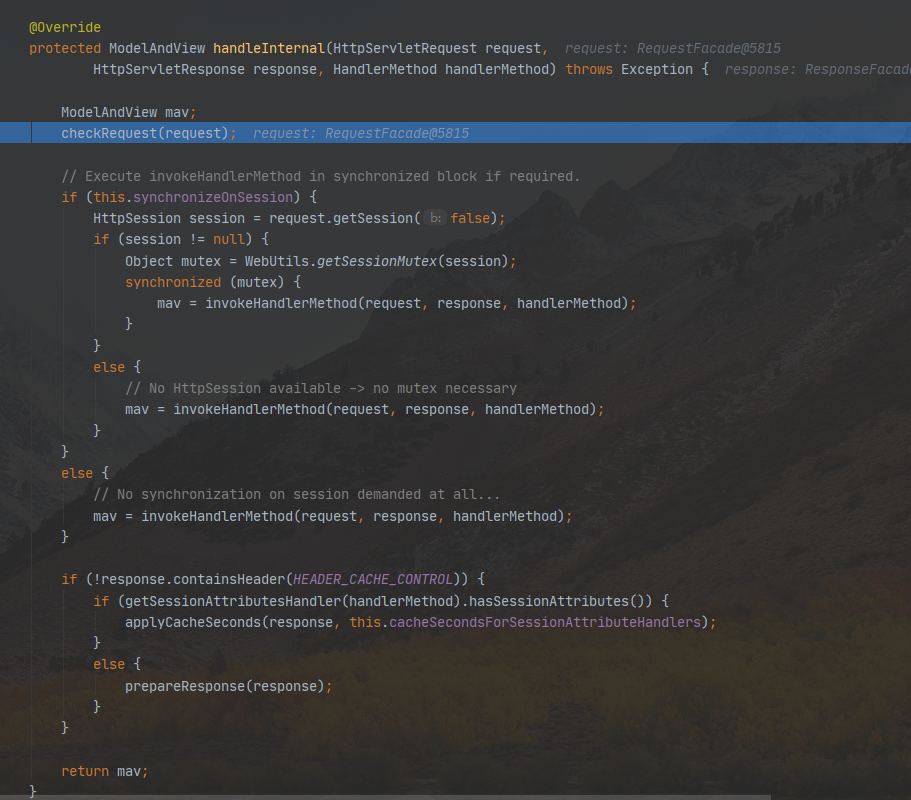Click the WebUtils class reference
The height and width of the screenshot is (800, 911).
click(277, 261)
